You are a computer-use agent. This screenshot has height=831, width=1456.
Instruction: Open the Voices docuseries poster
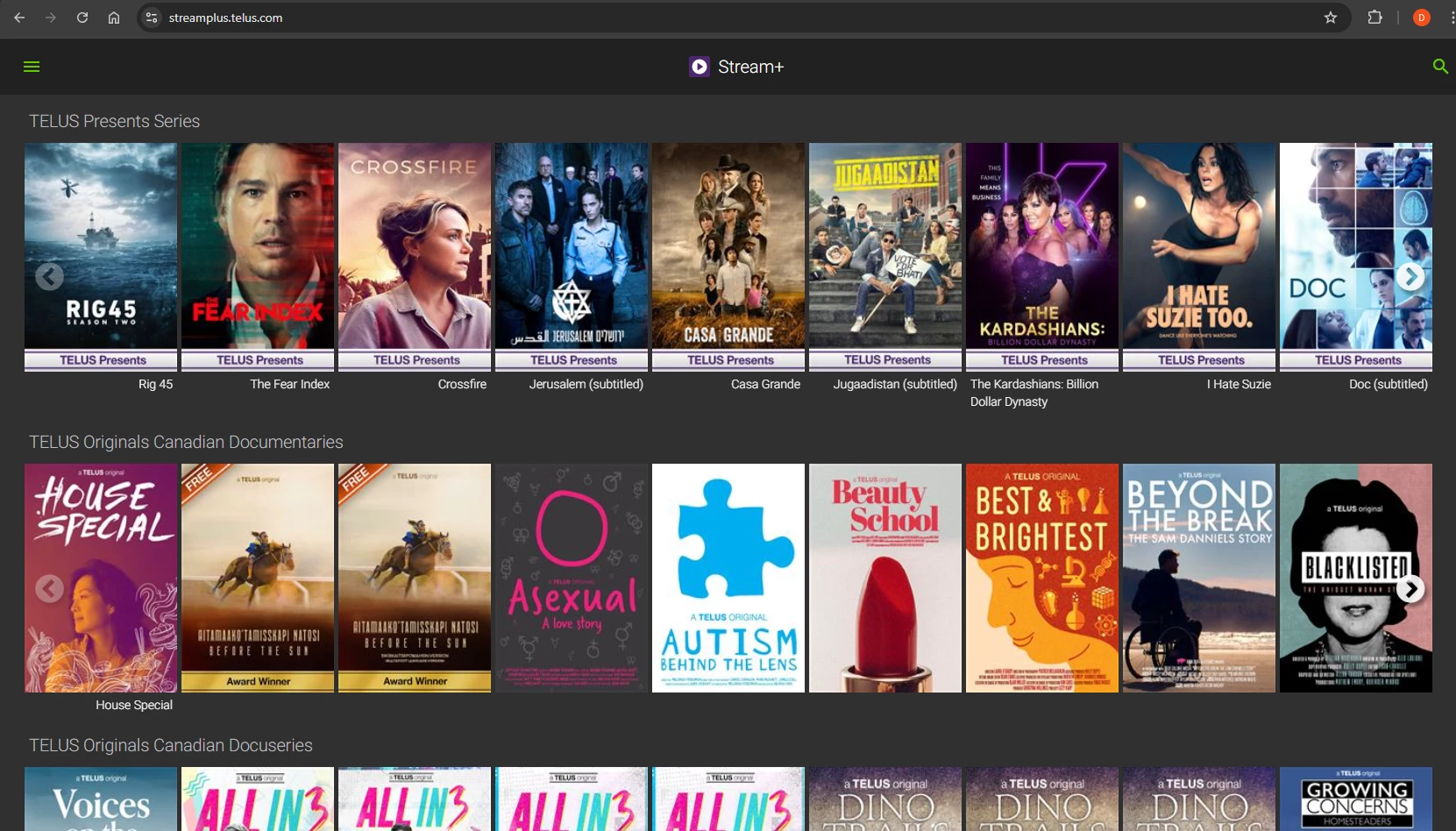point(101,799)
